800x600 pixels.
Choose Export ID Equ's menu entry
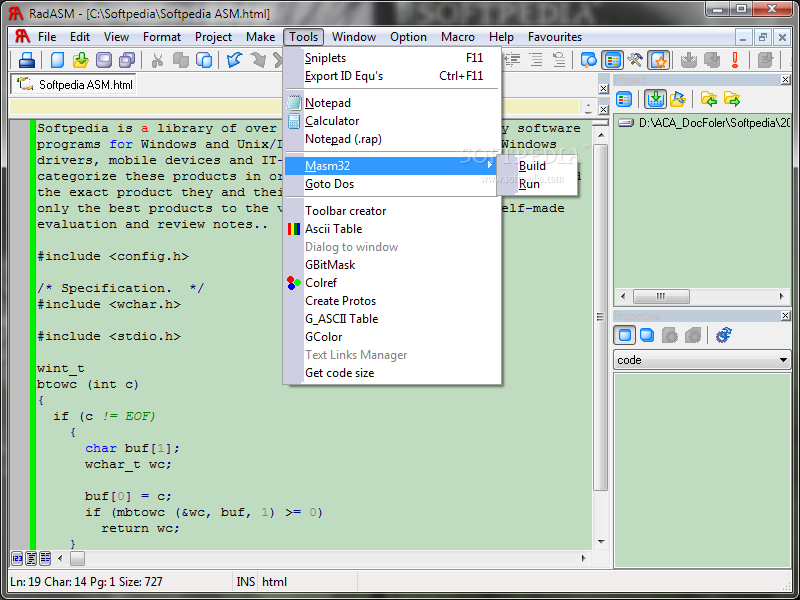pyautogui.click(x=392, y=76)
